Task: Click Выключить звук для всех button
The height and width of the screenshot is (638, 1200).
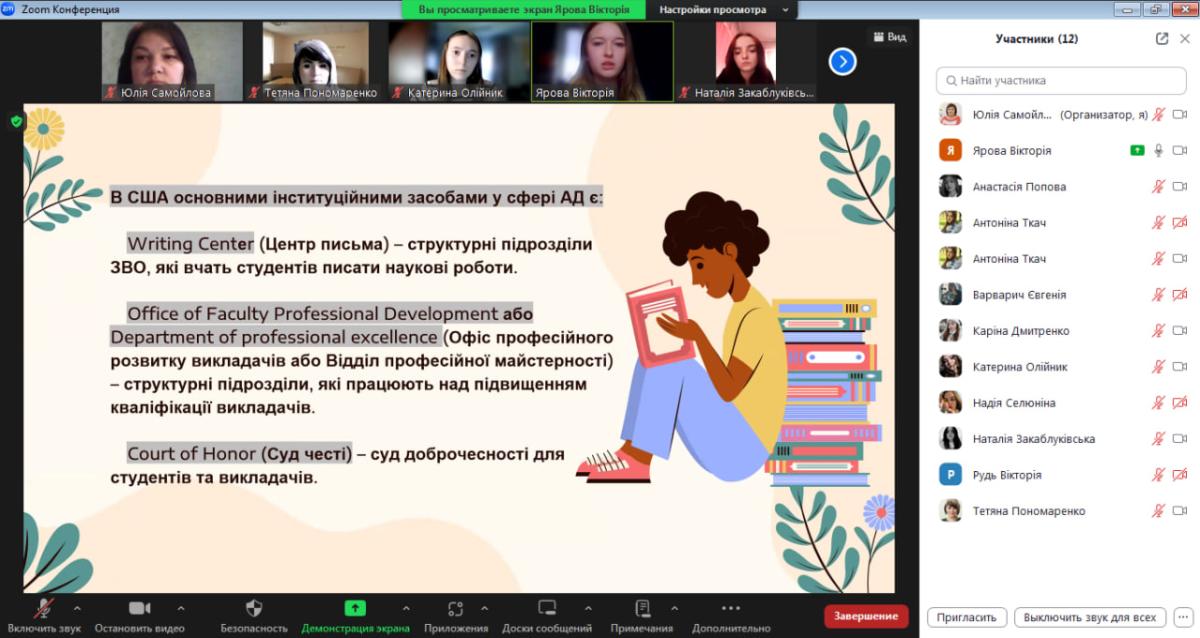Action: pos(1089,617)
